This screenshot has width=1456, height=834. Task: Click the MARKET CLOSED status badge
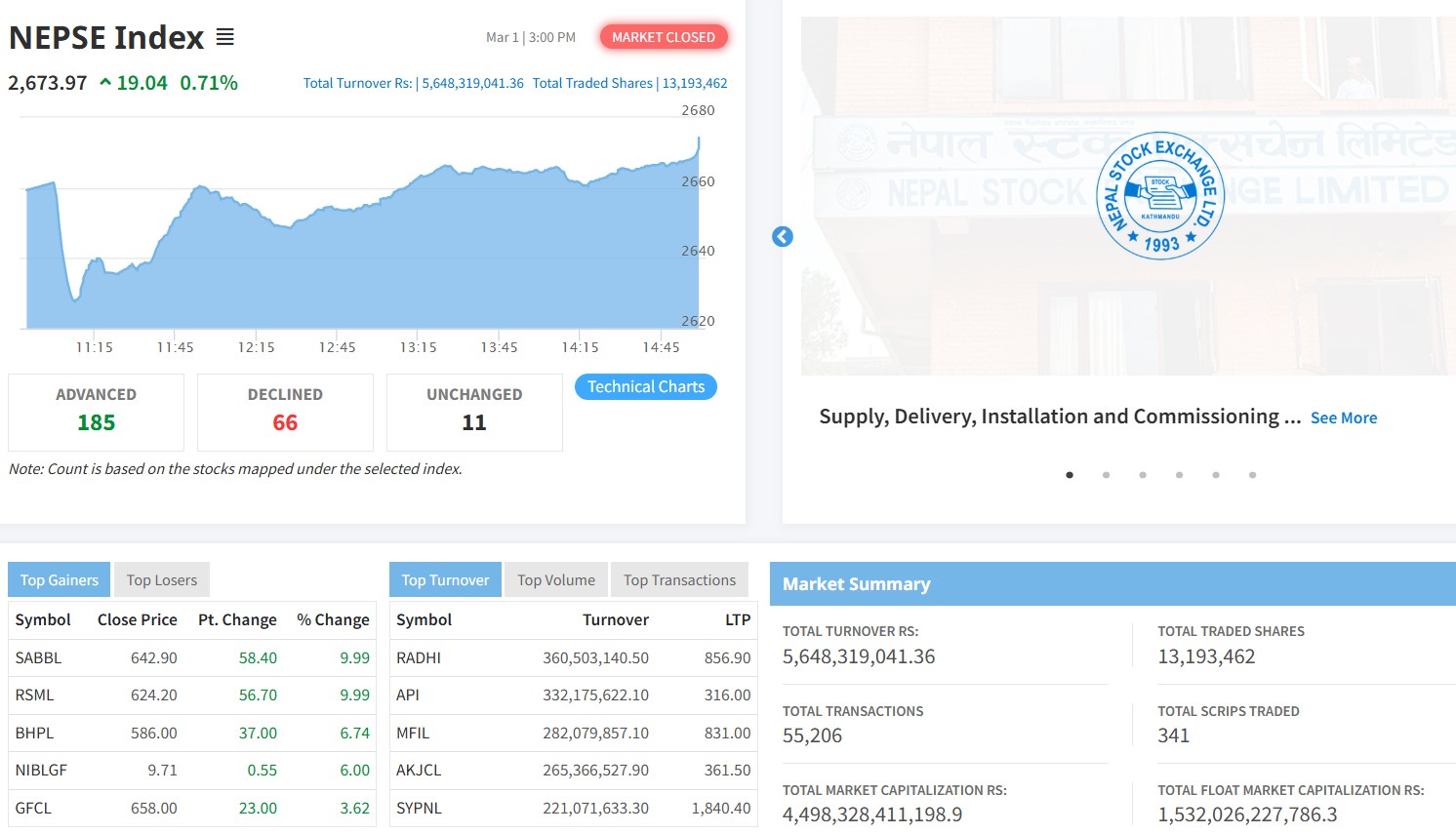point(664,37)
